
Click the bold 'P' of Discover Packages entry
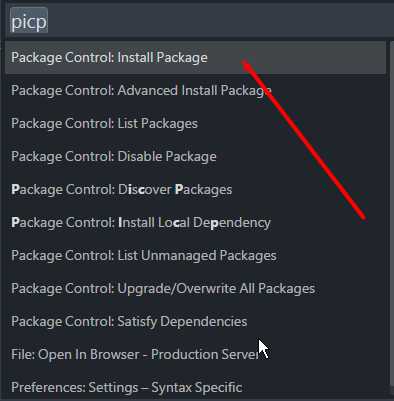pyautogui.click(x=179, y=189)
